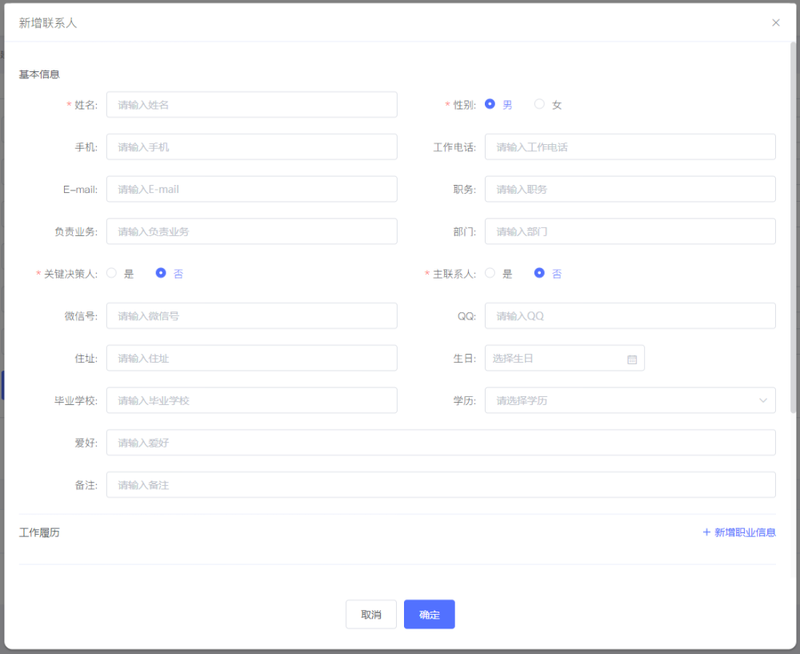Image resolution: width=800 pixels, height=654 pixels.
Task: Click 新增职业信息 link
Action: click(745, 532)
